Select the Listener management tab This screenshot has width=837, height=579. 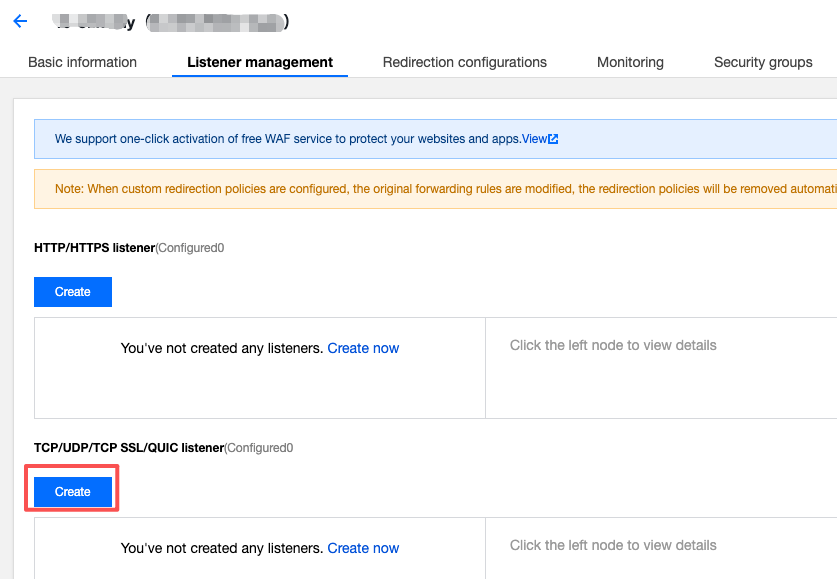coord(260,62)
